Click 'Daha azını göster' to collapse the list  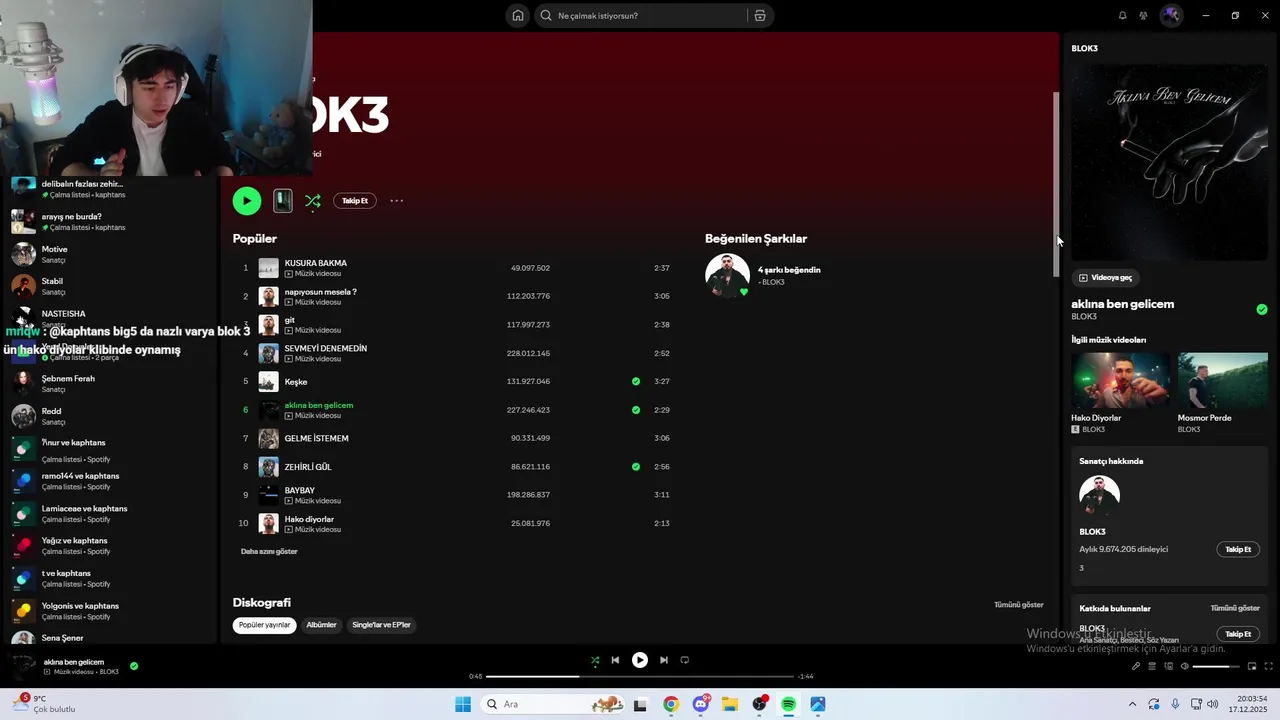(269, 551)
